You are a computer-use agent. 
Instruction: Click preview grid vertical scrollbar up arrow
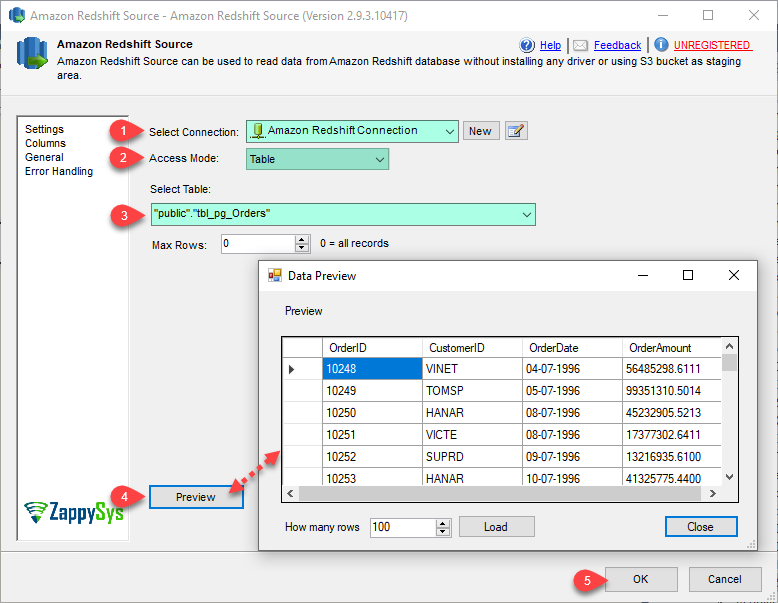point(729,346)
